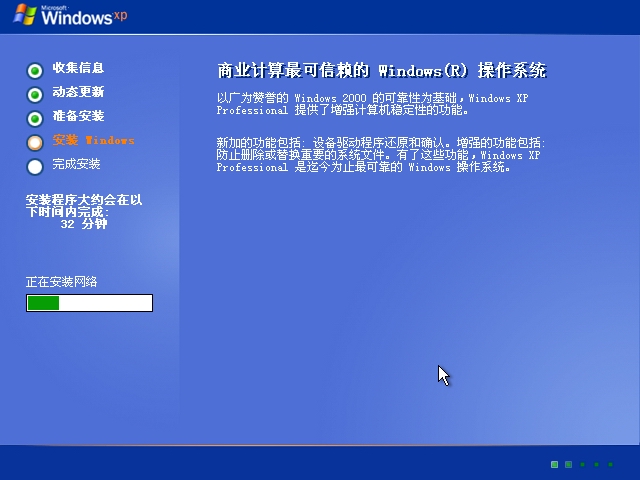This screenshot has height=480, width=640.
Task: Click the green bullet beside 准备安装
Action: [35, 118]
